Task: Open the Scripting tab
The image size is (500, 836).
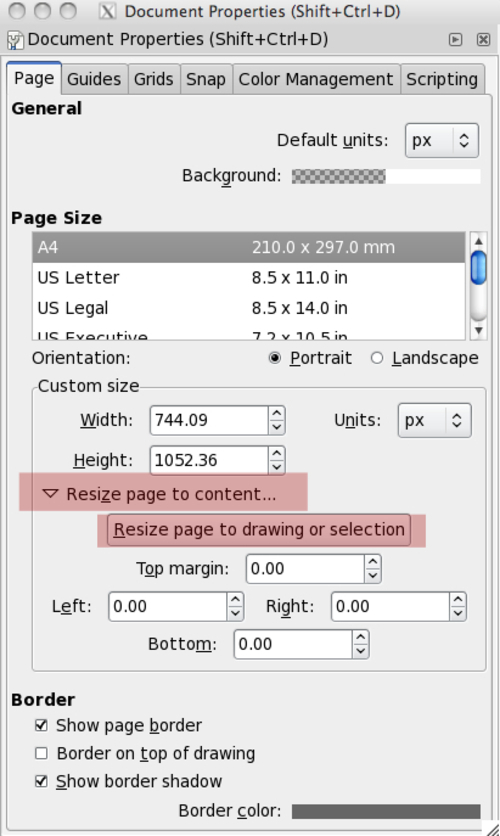Action: tap(442, 79)
